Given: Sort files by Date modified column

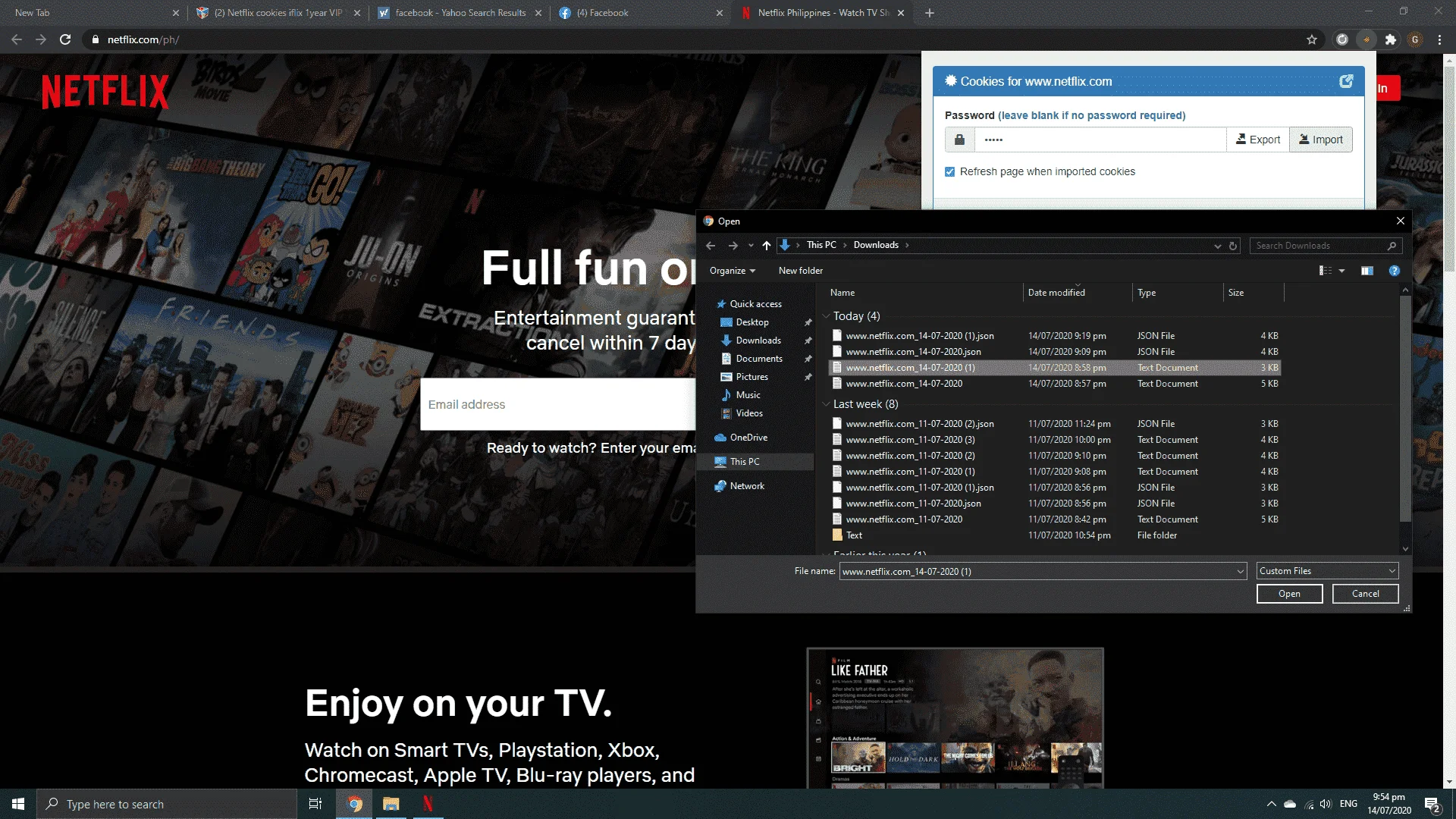Looking at the screenshot, I should click(x=1056, y=293).
